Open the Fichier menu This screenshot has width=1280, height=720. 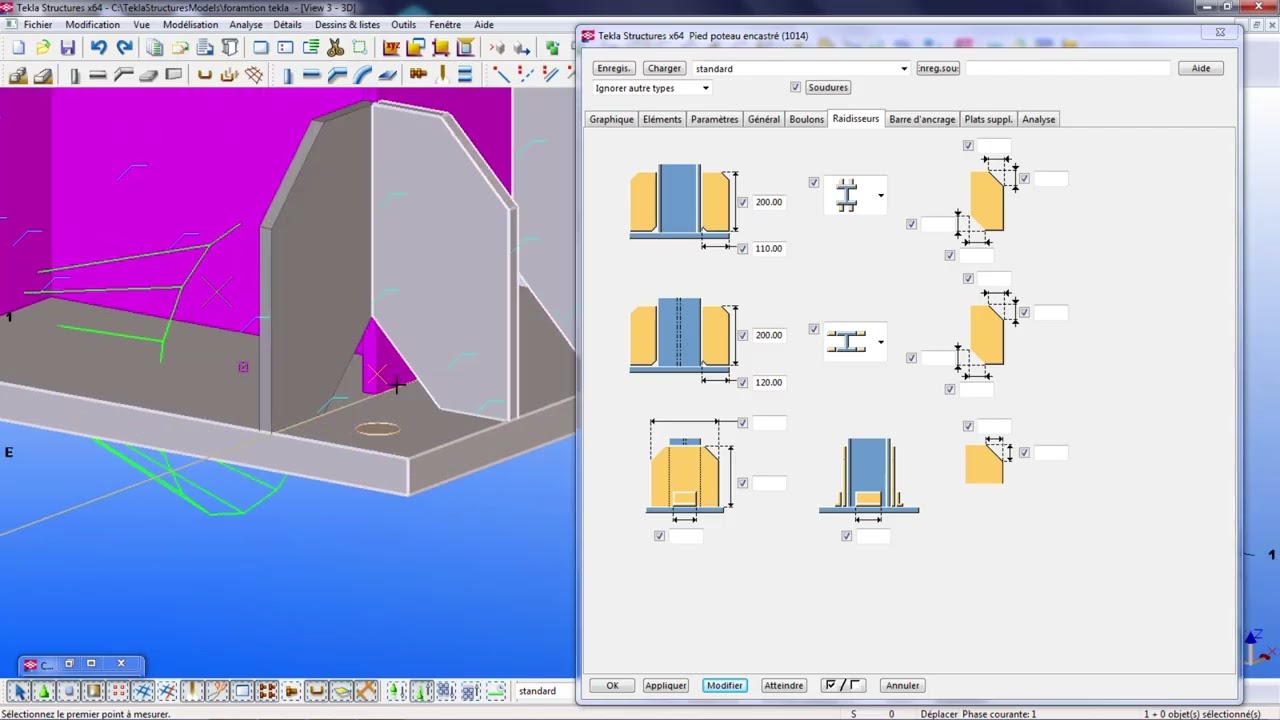(38, 24)
